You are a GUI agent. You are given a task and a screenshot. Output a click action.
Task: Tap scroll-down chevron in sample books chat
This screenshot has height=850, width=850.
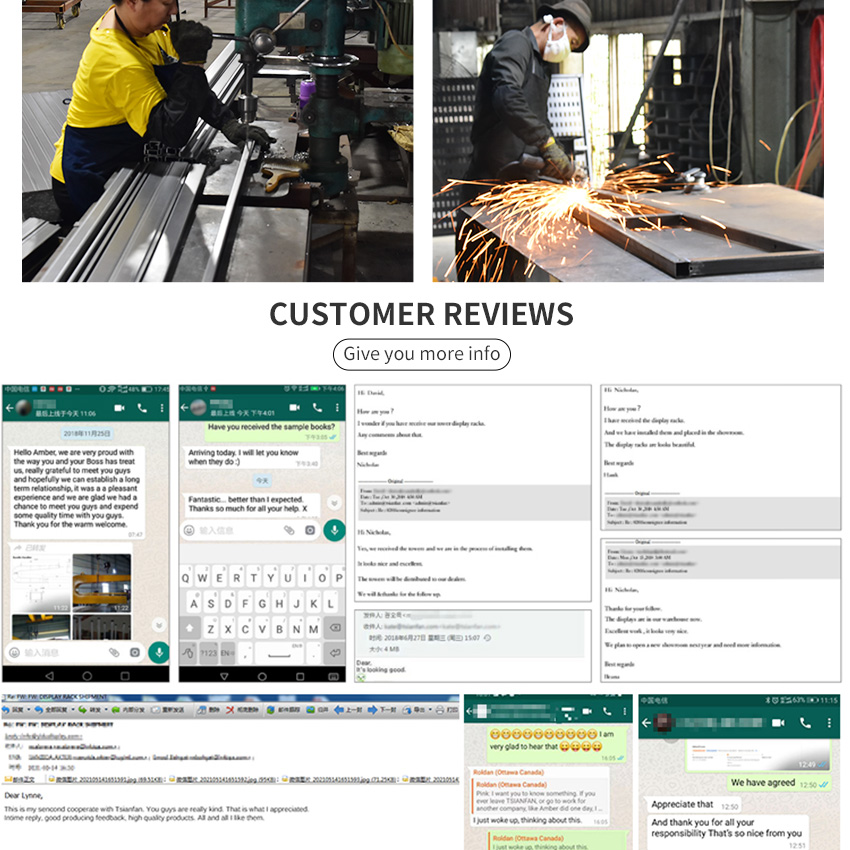(334, 503)
